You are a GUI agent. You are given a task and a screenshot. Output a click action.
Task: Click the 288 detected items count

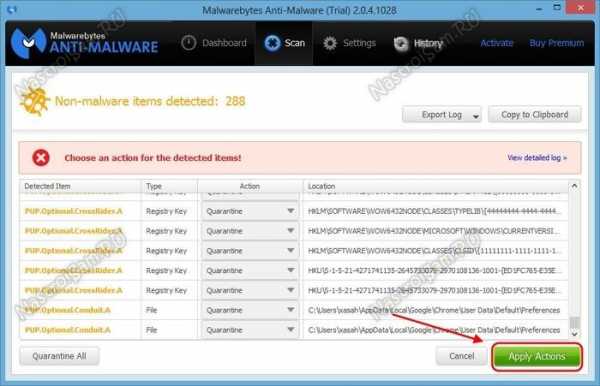[235, 101]
